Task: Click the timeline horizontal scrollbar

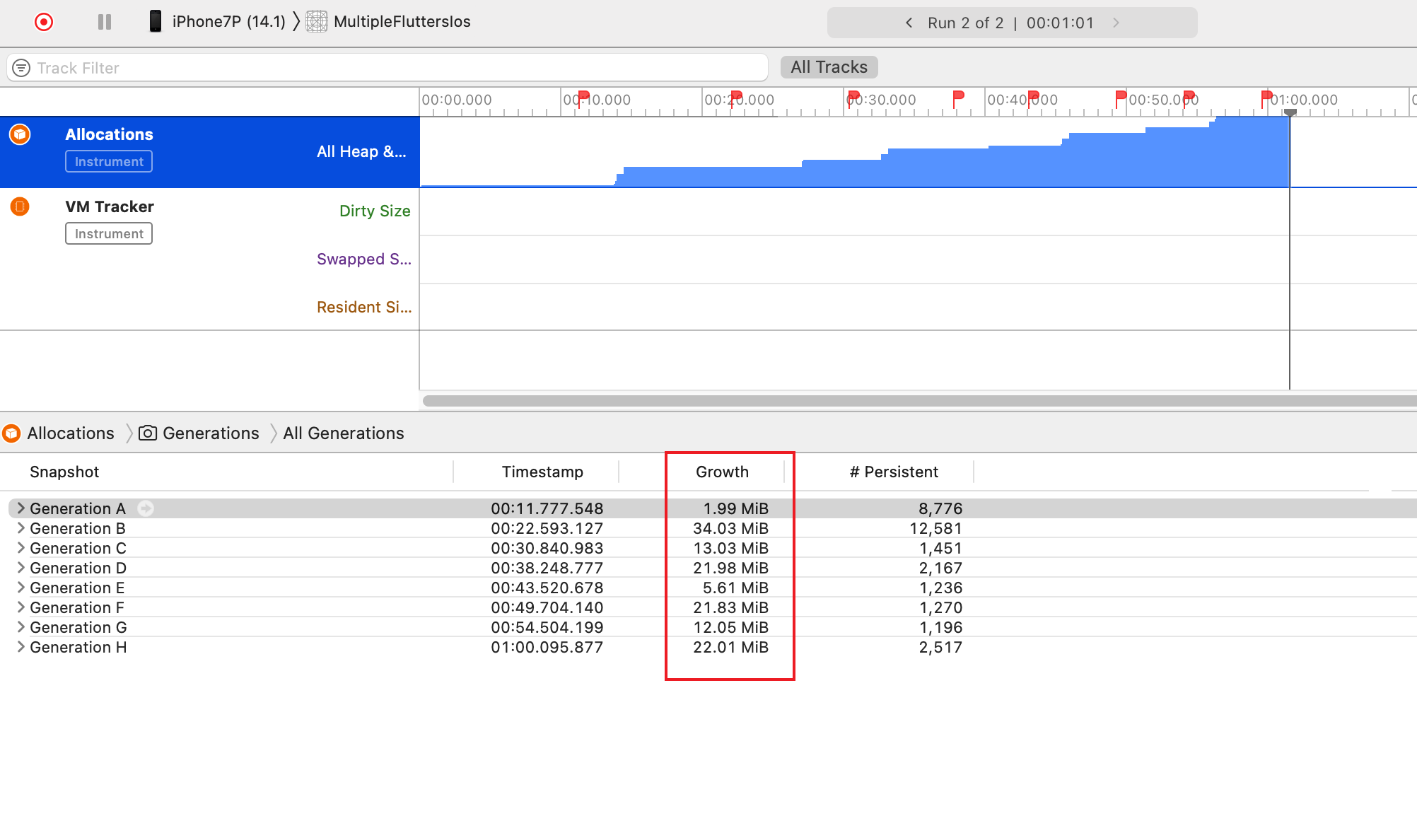Action: [x=918, y=401]
